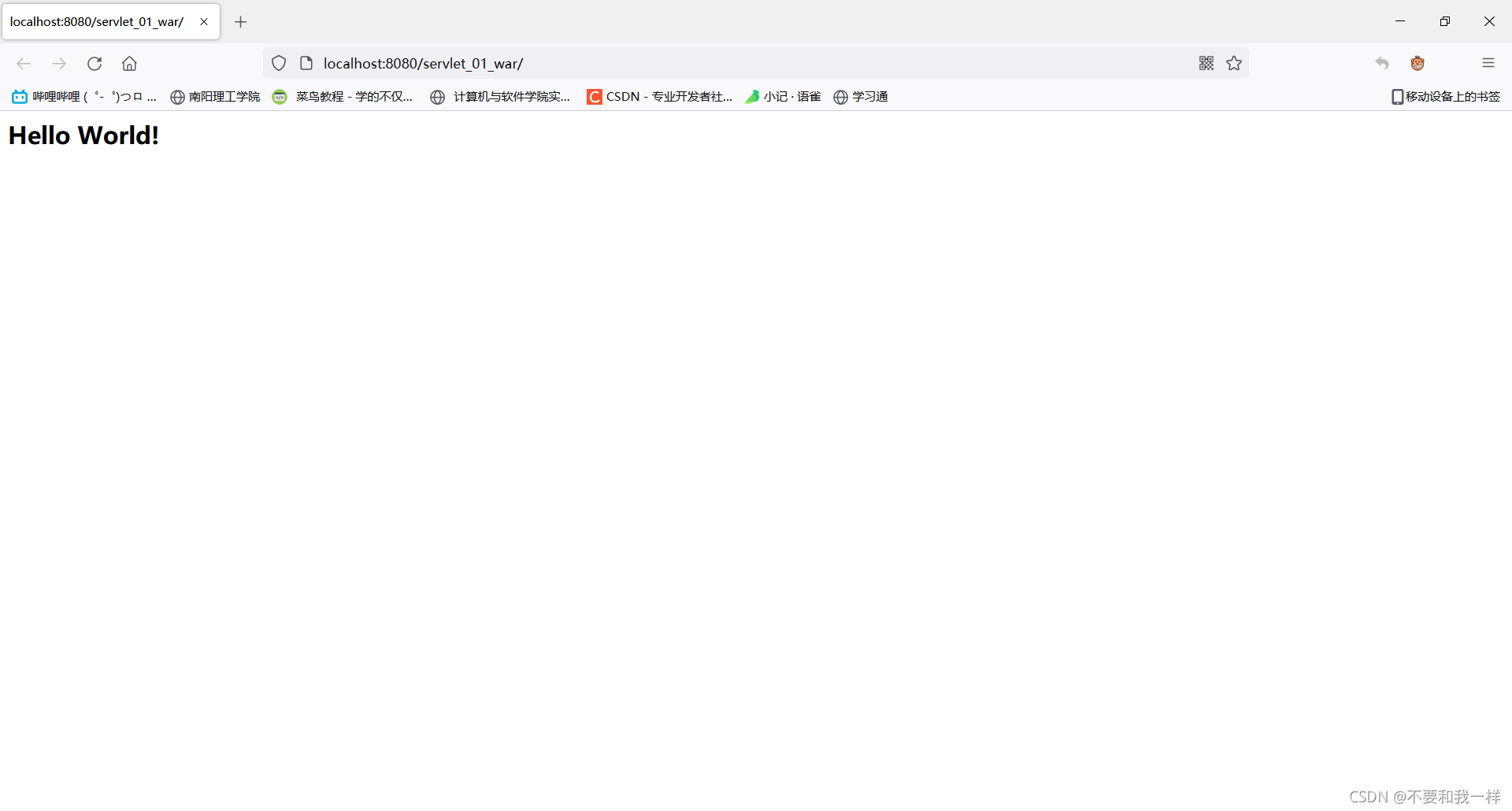Click the forward navigation arrow

click(59, 64)
